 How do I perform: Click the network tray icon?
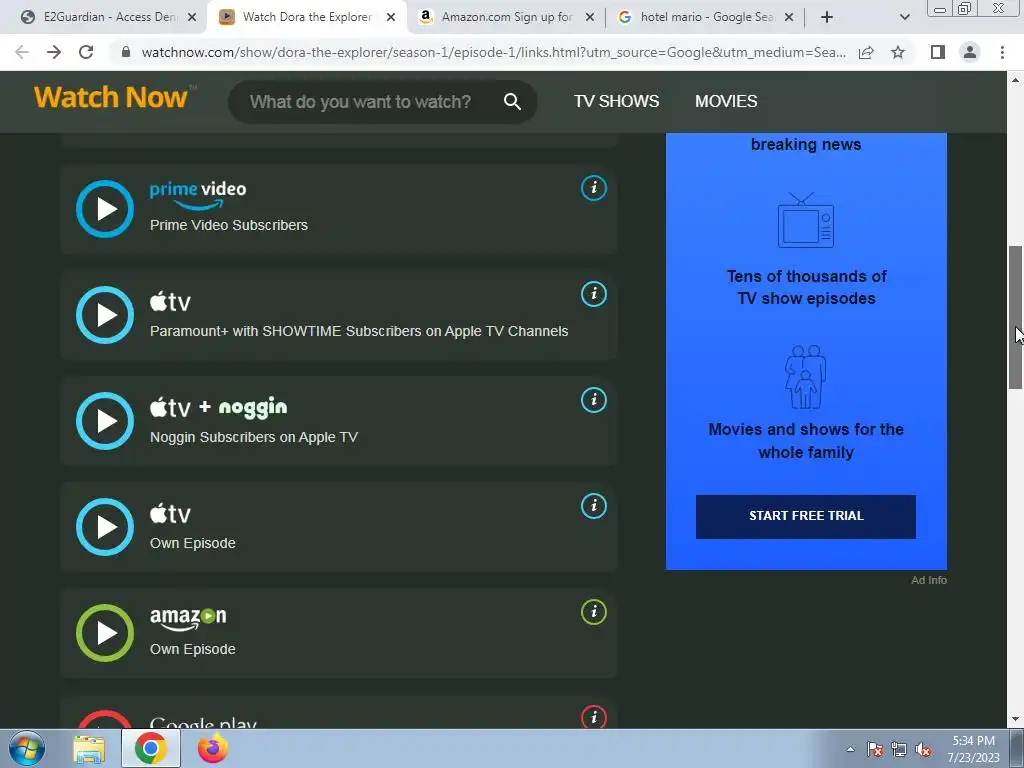[899, 749]
